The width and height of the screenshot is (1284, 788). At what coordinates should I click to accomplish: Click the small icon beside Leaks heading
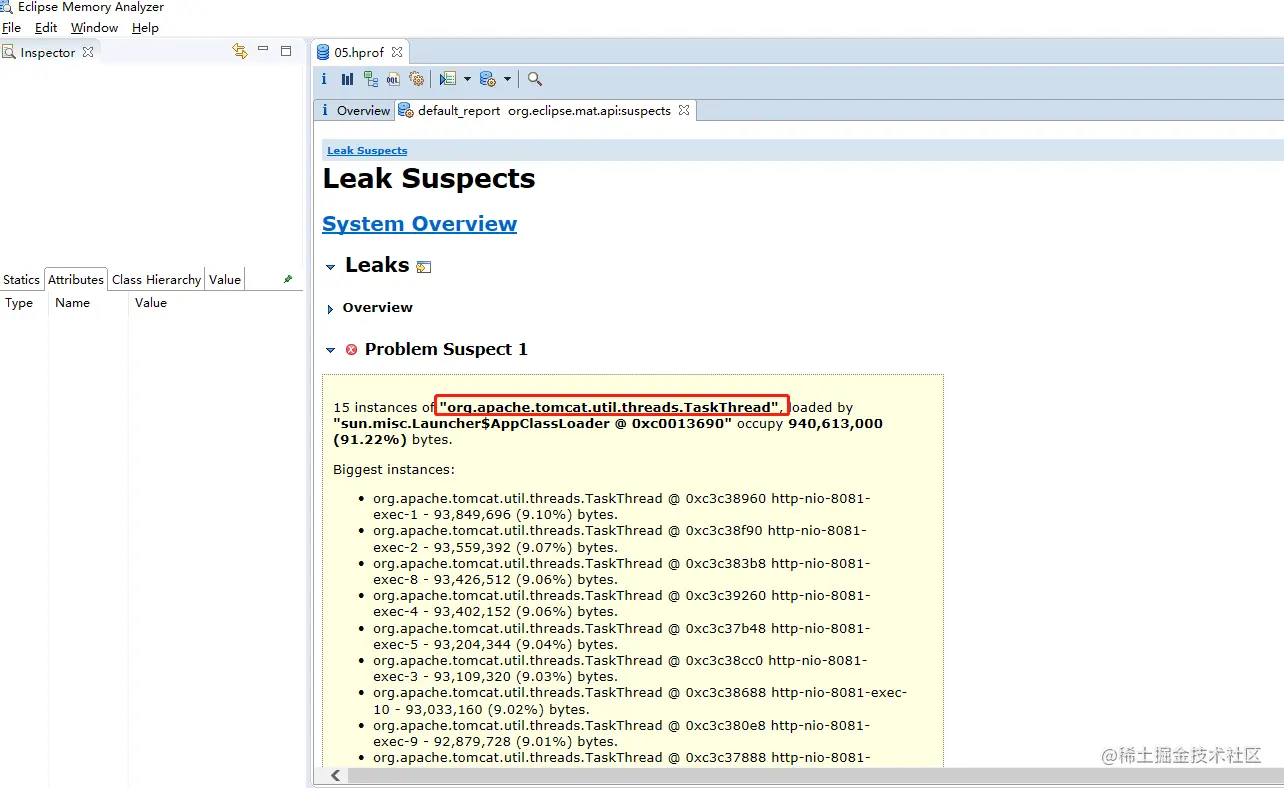pyautogui.click(x=424, y=267)
